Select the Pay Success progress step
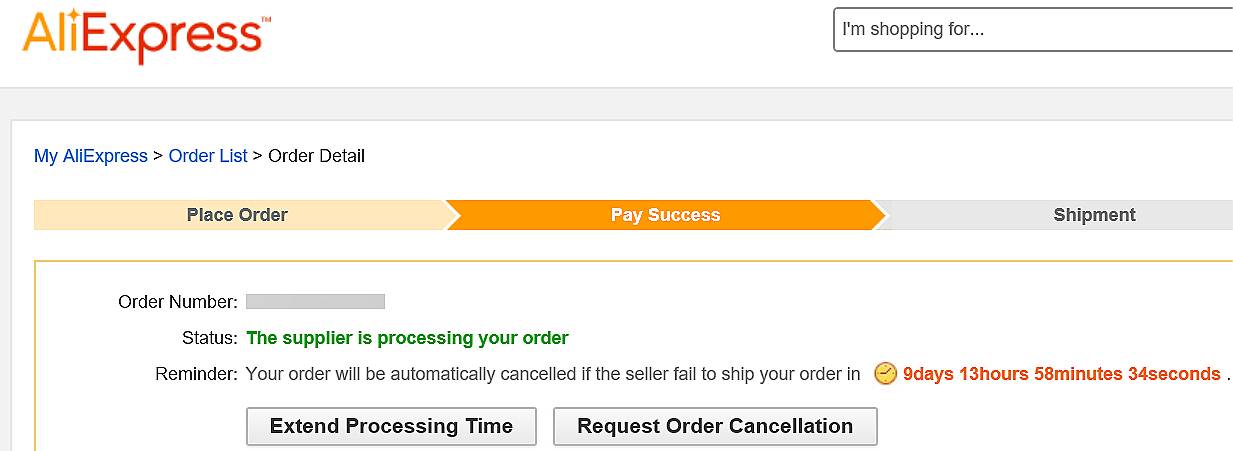1233x451 pixels. pos(665,215)
